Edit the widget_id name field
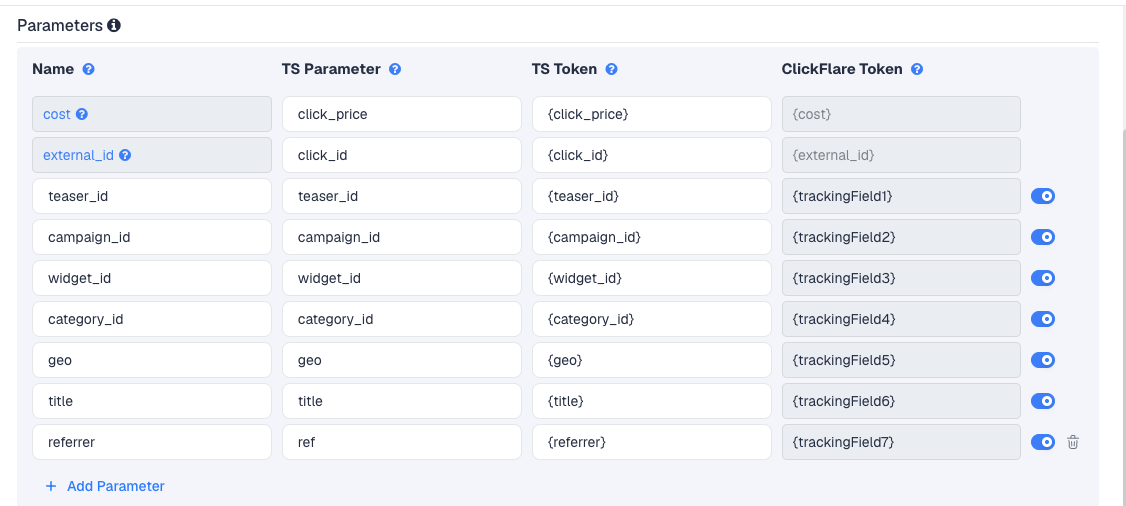Viewport: 1126px width, 506px height. 152,278
